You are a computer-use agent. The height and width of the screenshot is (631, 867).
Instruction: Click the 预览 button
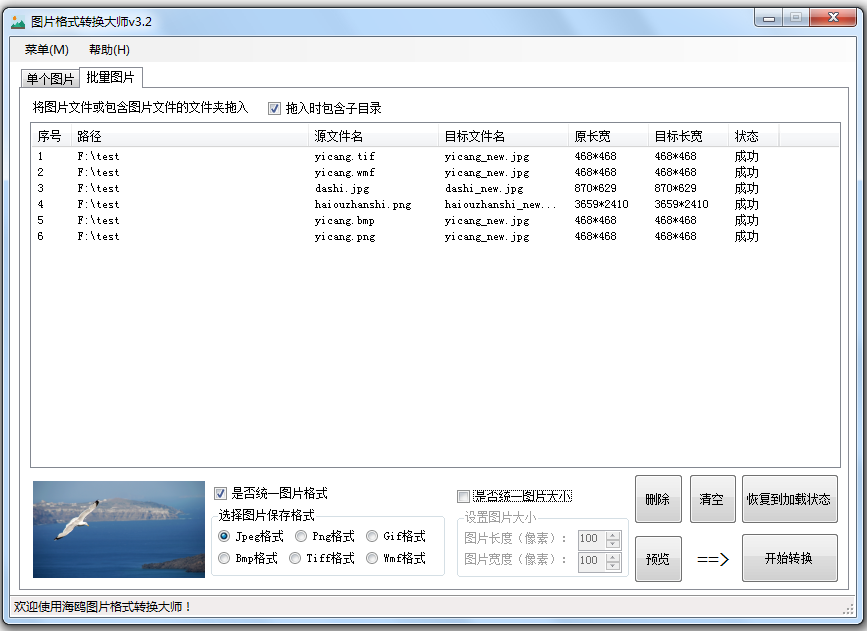(x=658, y=559)
